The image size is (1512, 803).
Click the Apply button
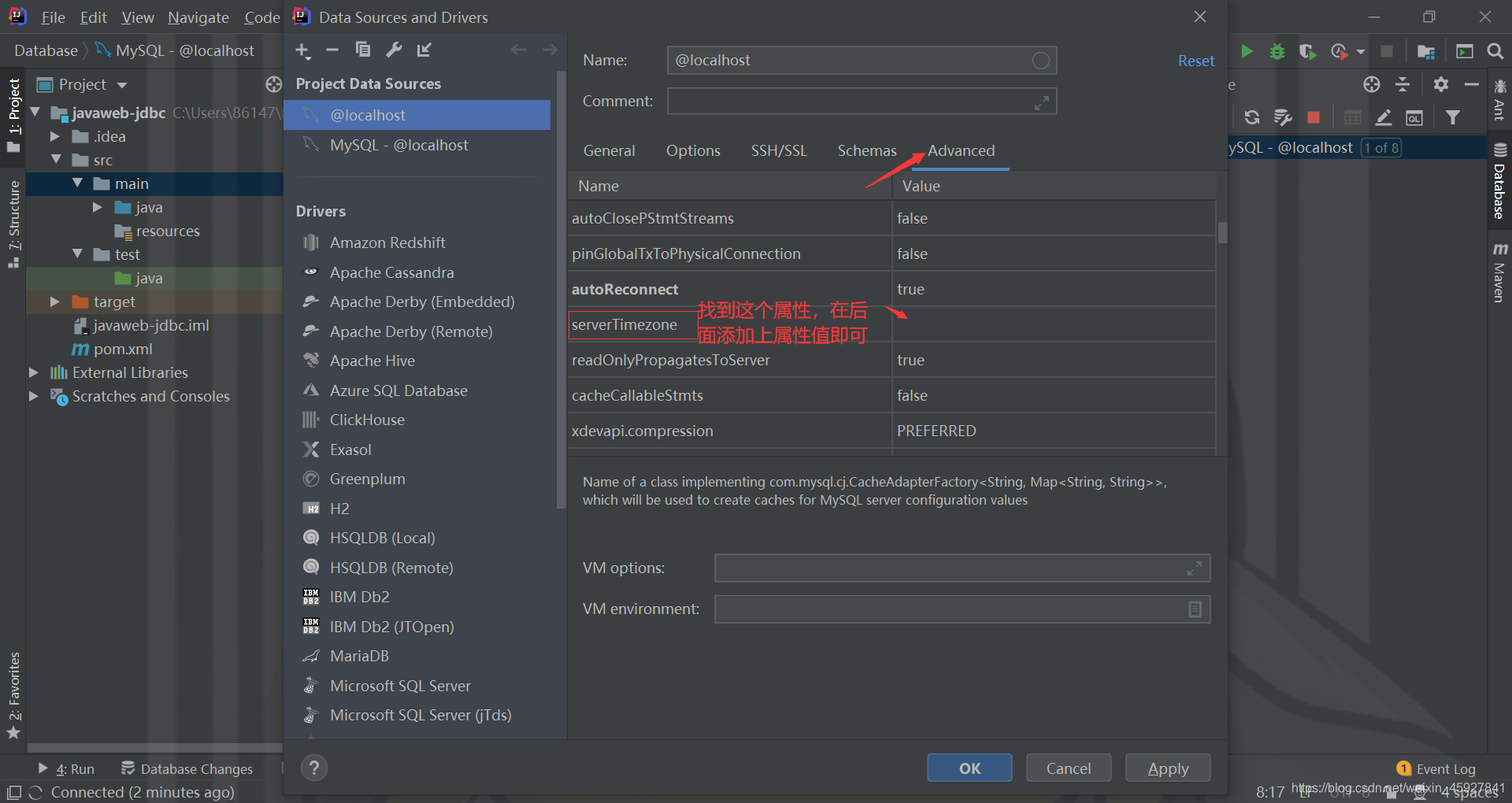(1168, 768)
